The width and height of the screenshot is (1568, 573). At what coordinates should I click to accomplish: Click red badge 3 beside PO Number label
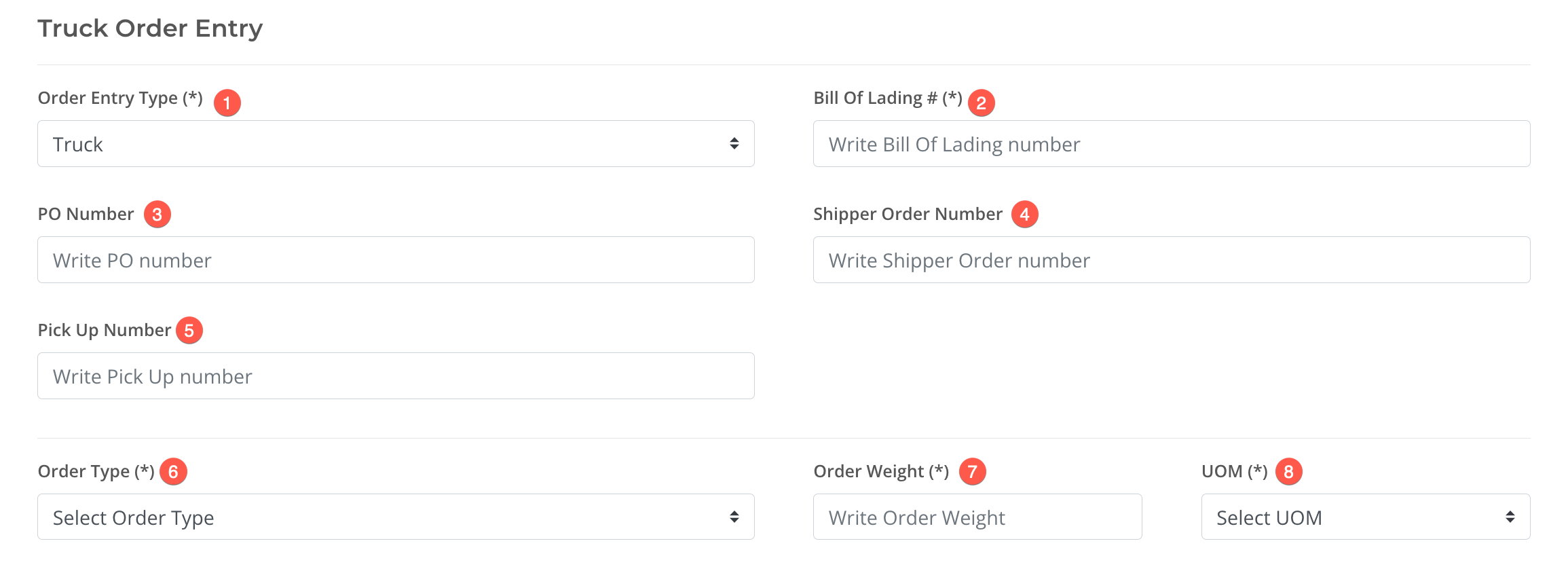[157, 214]
